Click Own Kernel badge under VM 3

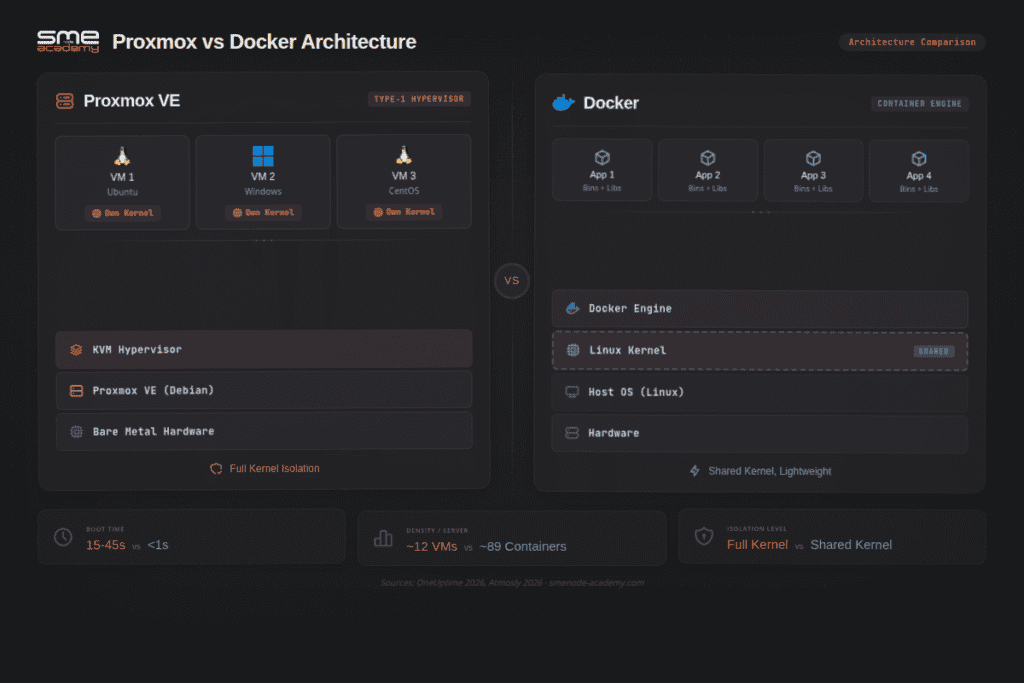pos(404,212)
